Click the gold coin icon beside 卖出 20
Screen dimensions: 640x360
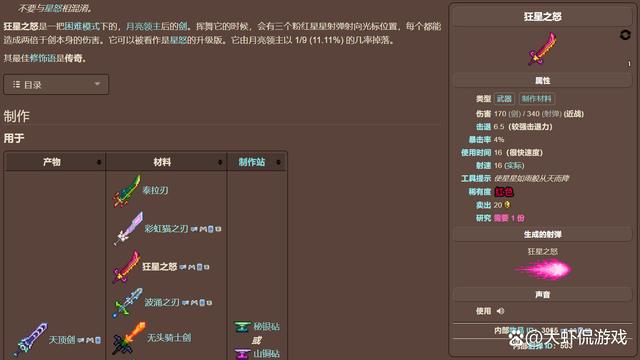pos(507,204)
